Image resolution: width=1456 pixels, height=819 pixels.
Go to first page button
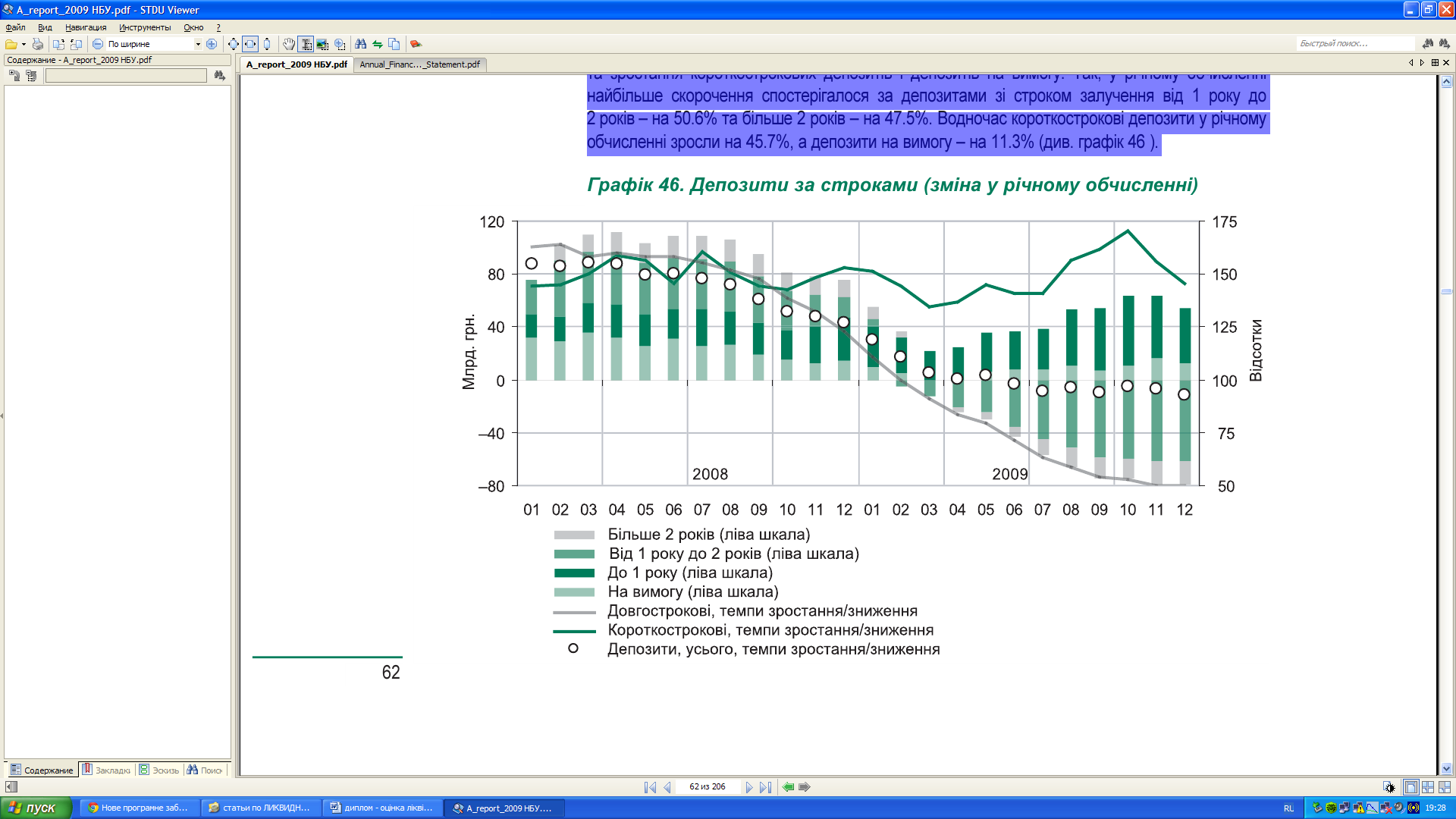pos(650,787)
